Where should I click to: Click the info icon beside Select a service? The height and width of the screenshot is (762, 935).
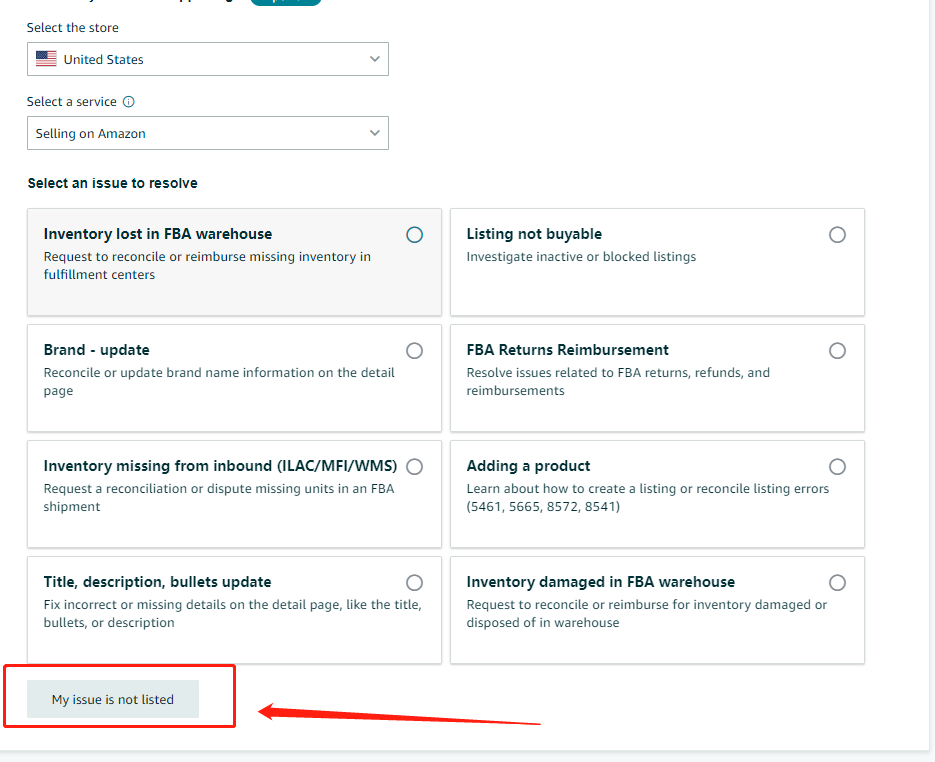coord(128,101)
